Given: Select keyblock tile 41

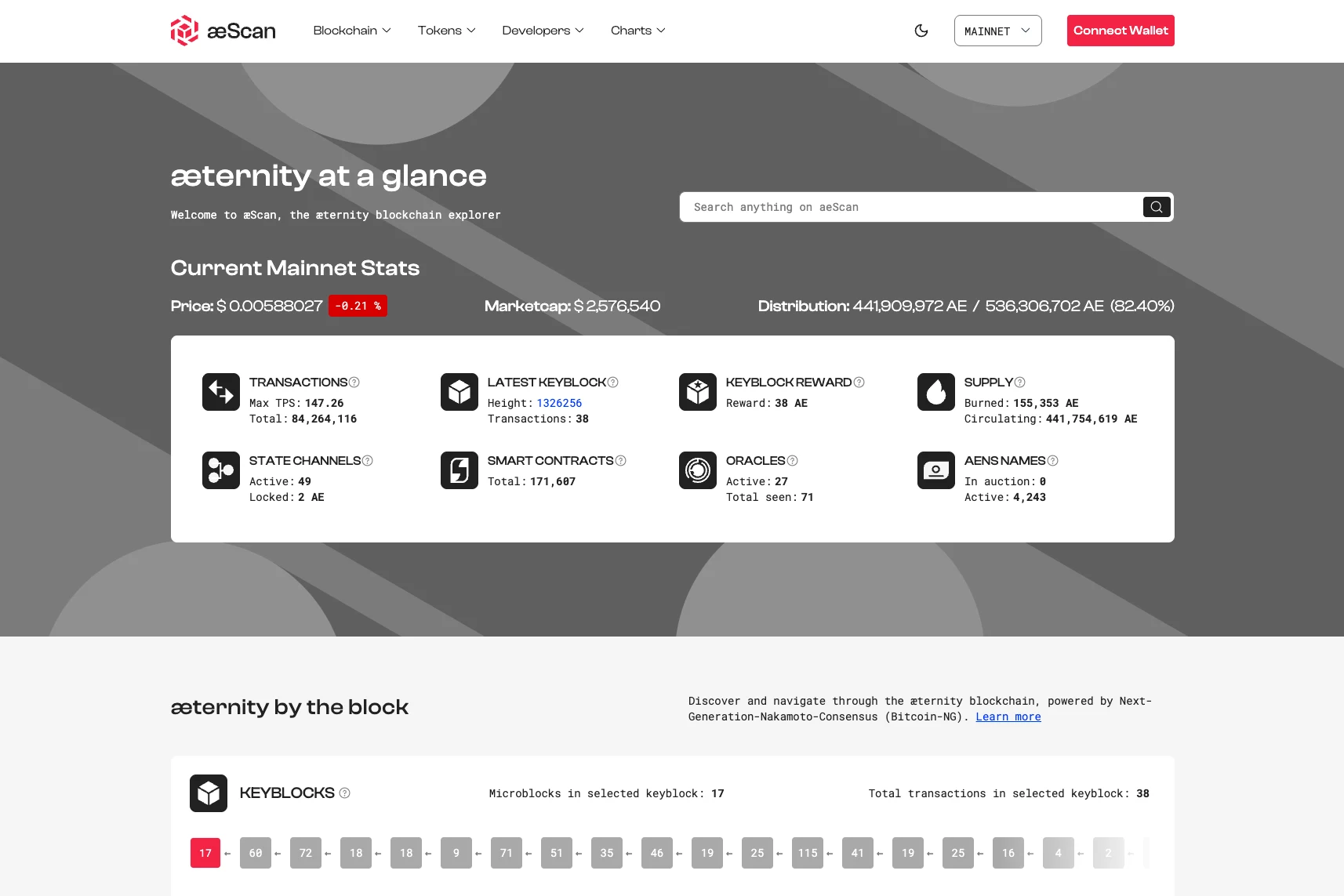Looking at the screenshot, I should point(858,853).
